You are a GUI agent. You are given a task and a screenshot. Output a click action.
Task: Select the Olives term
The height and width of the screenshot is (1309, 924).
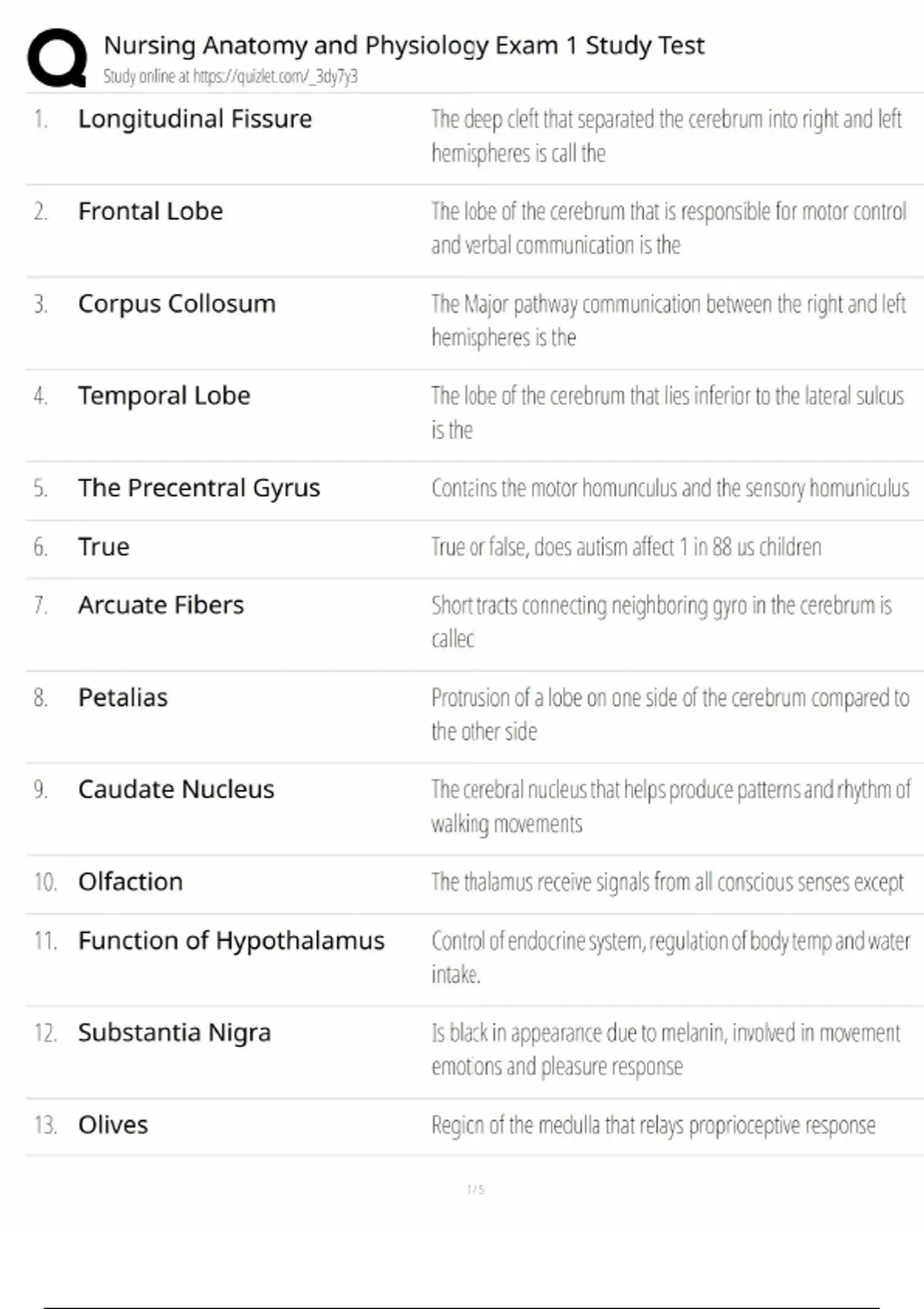pos(112,1125)
